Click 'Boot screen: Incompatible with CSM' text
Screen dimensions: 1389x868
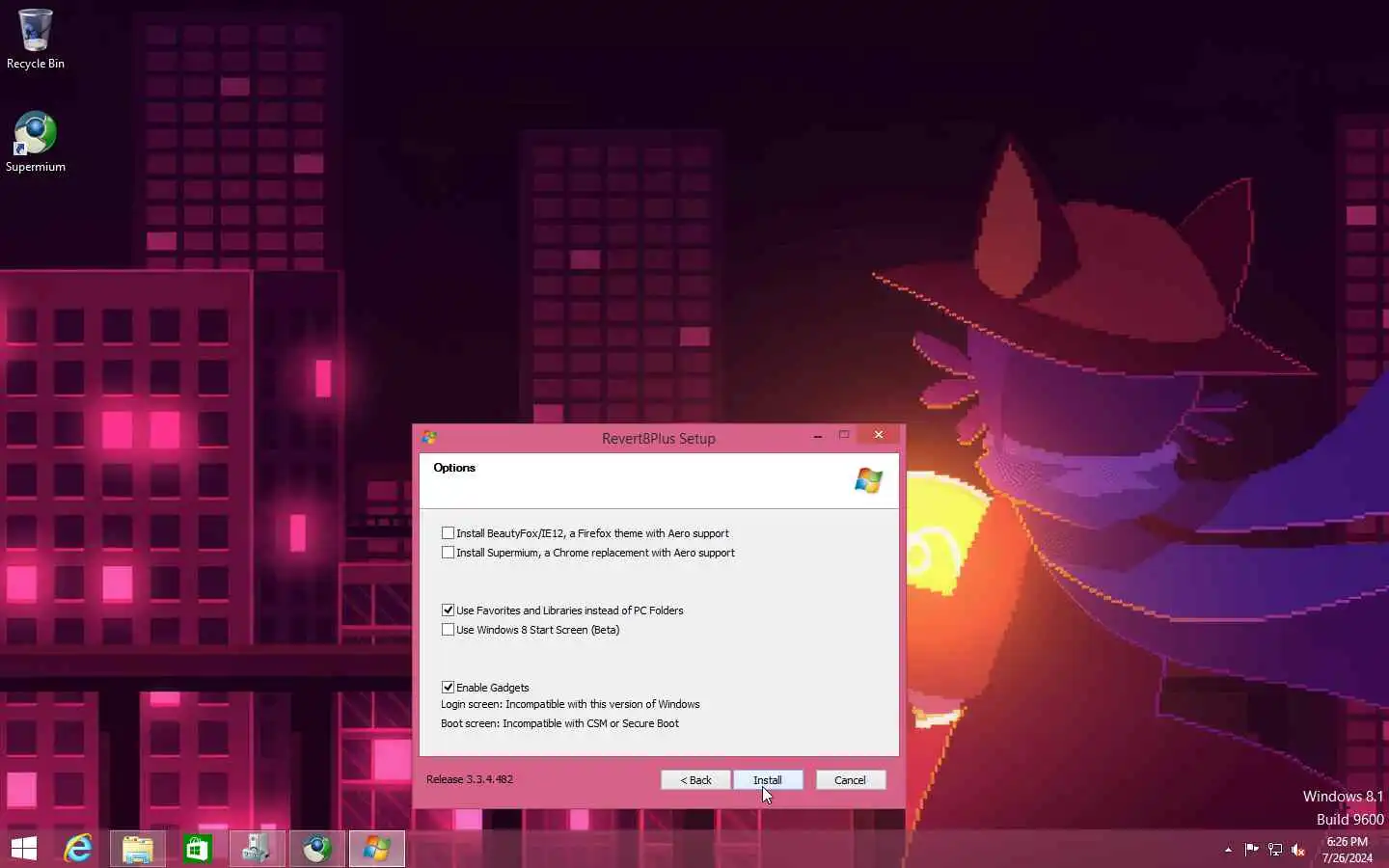coord(559,723)
